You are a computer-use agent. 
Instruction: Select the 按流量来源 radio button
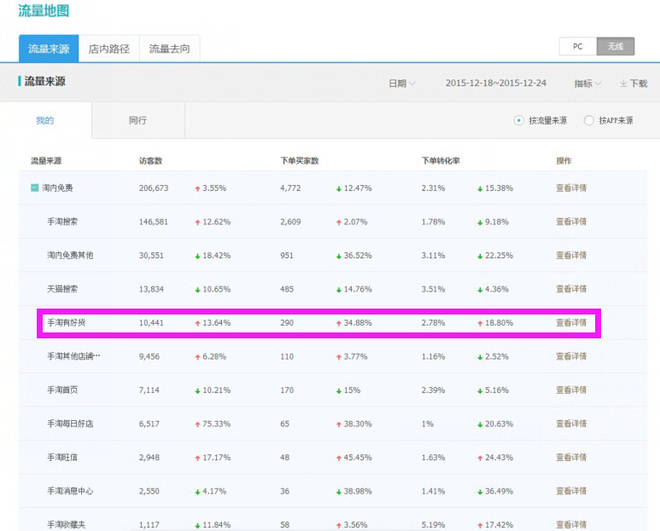point(519,121)
